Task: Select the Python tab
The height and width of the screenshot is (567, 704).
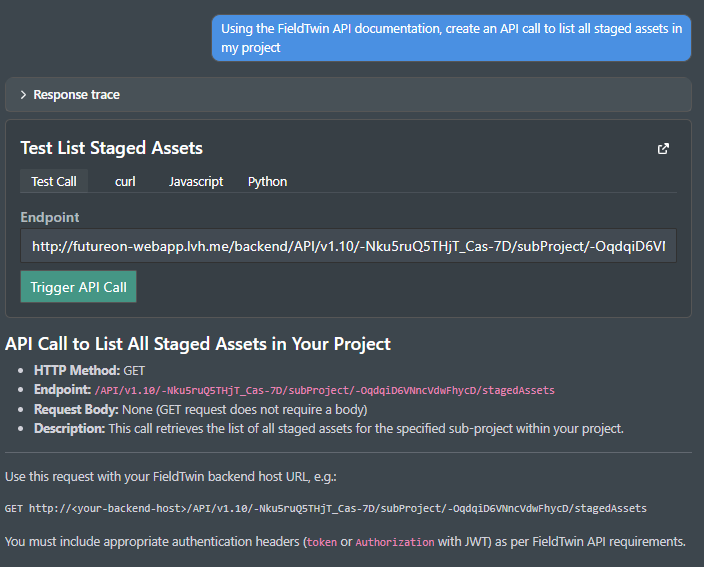Action: click(x=267, y=181)
